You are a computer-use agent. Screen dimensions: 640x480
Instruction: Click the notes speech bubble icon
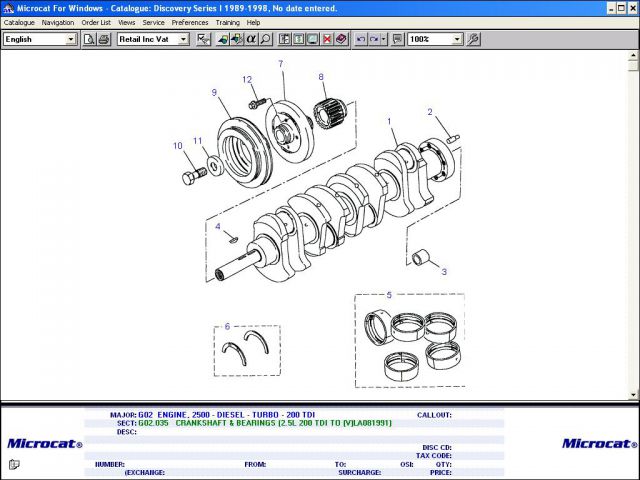(397, 39)
